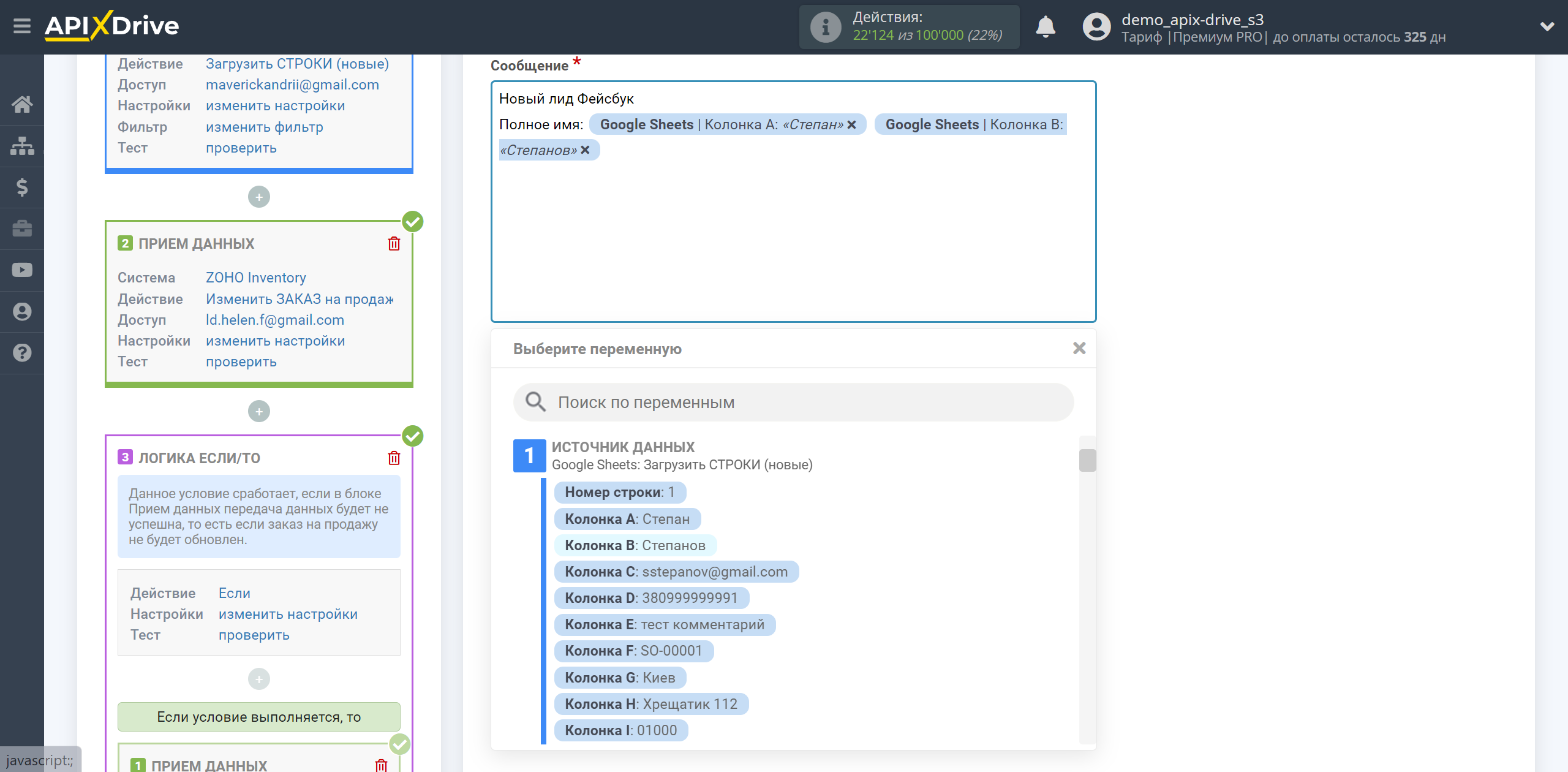Viewport: 1568px width, 772px height.
Task: Click Если условие выполняется, то bar
Action: [259, 717]
